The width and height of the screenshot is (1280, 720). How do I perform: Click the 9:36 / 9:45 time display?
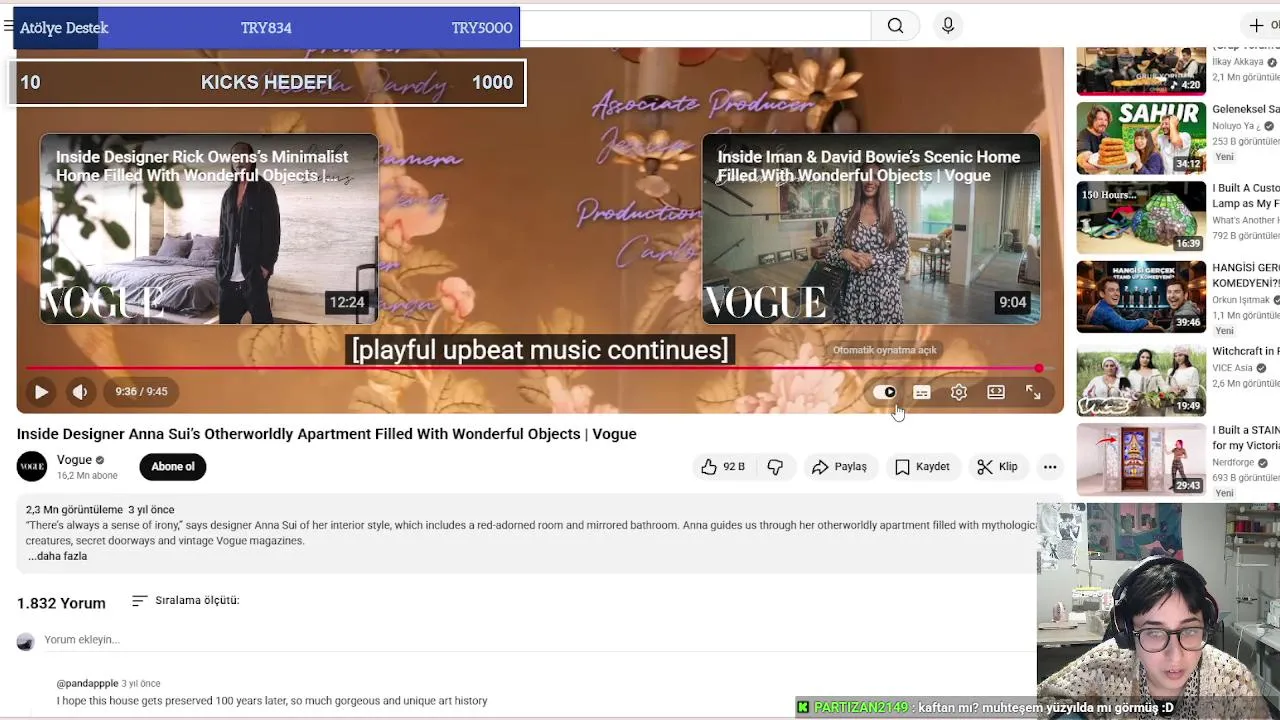click(x=141, y=392)
